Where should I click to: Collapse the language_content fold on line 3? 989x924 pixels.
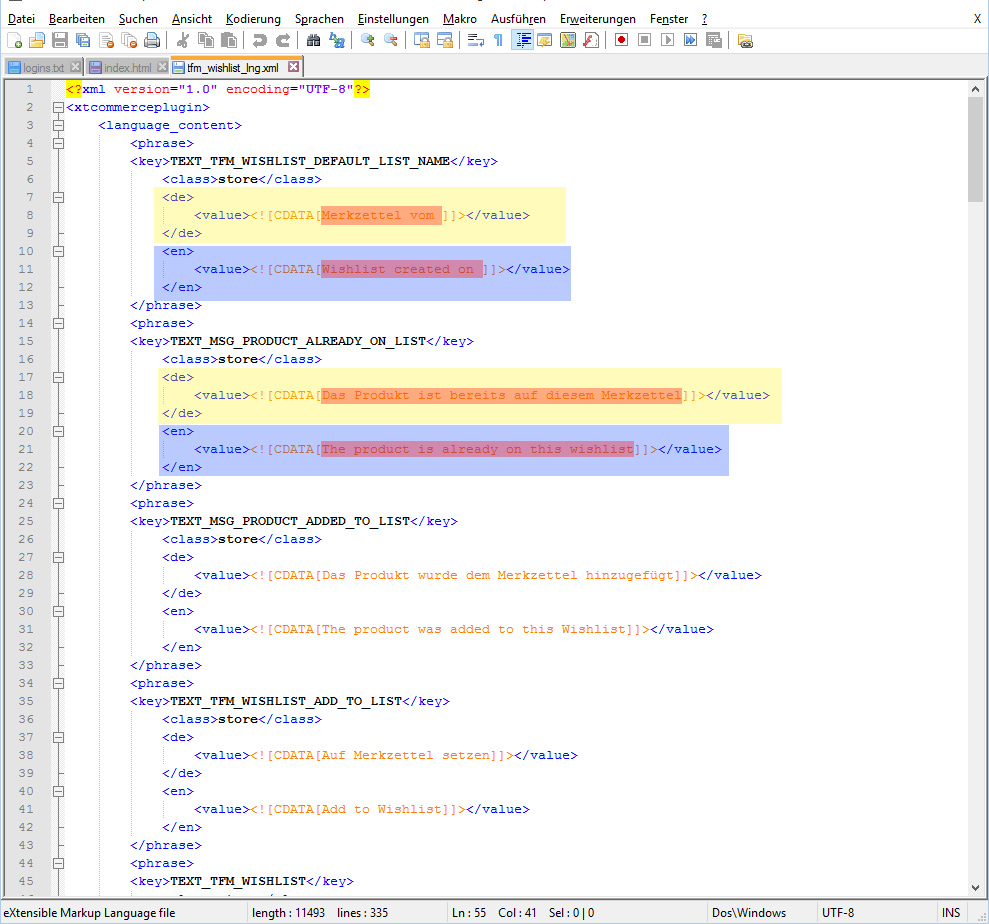coord(58,125)
